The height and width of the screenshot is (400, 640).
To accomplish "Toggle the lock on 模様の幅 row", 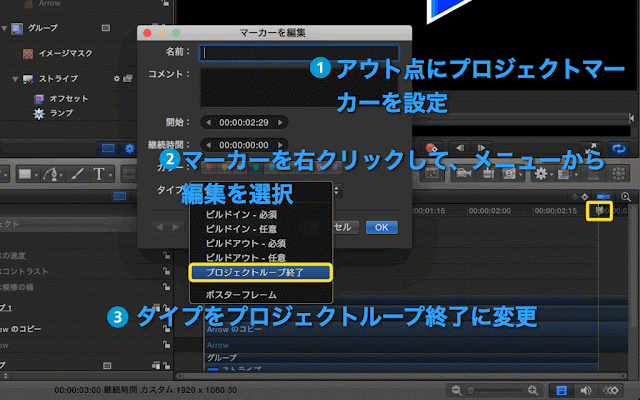I will [x=166, y=287].
